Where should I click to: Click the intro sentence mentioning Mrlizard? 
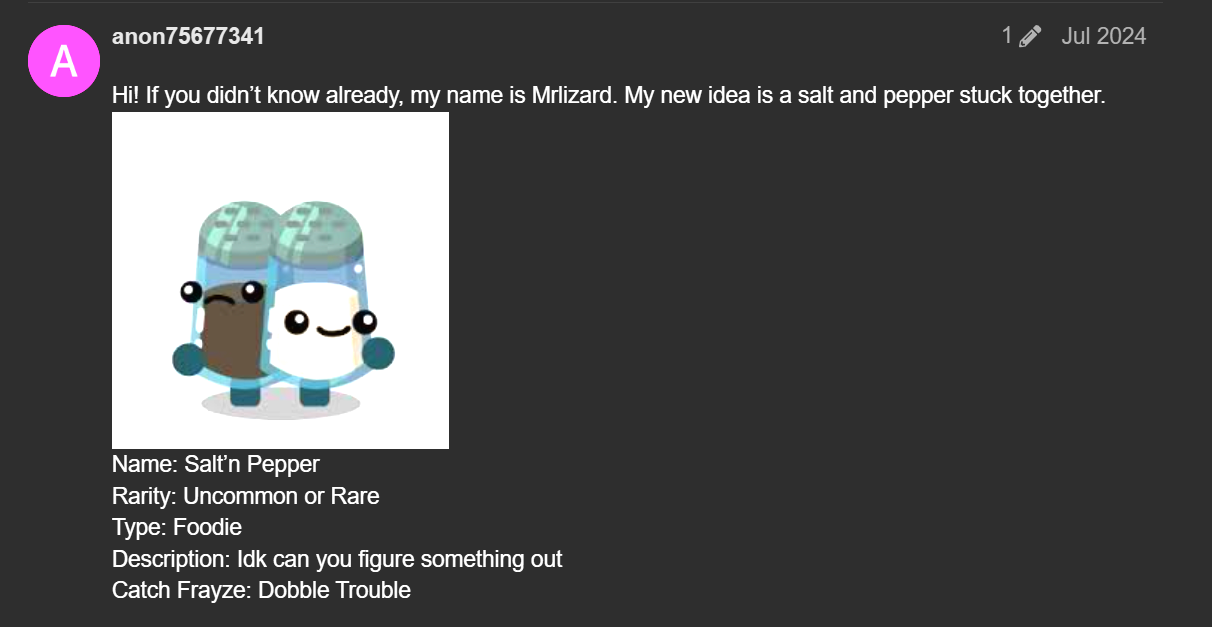(x=608, y=96)
